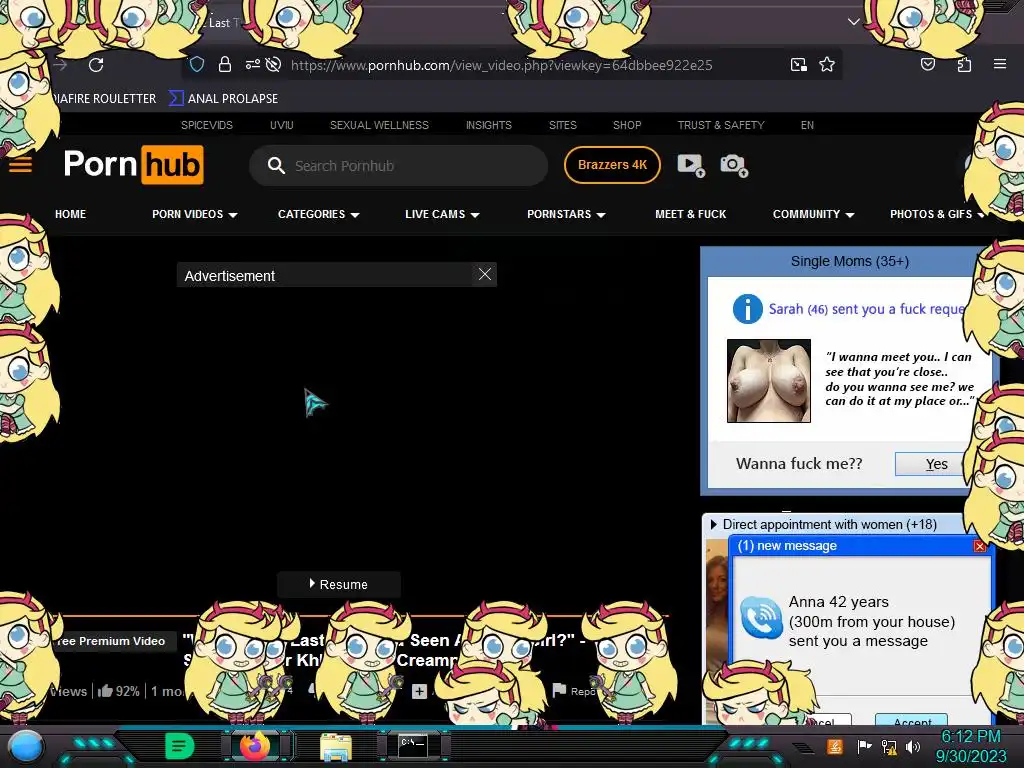Open the orange site hamburger menu
The width and height of the screenshot is (1024, 768).
[x=20, y=165]
